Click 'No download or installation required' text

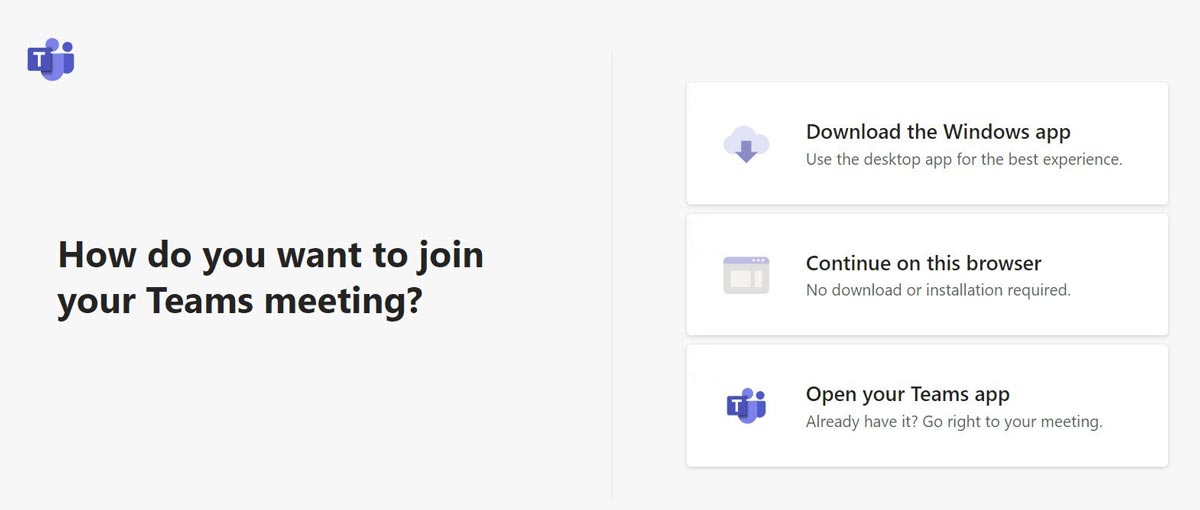tap(938, 290)
